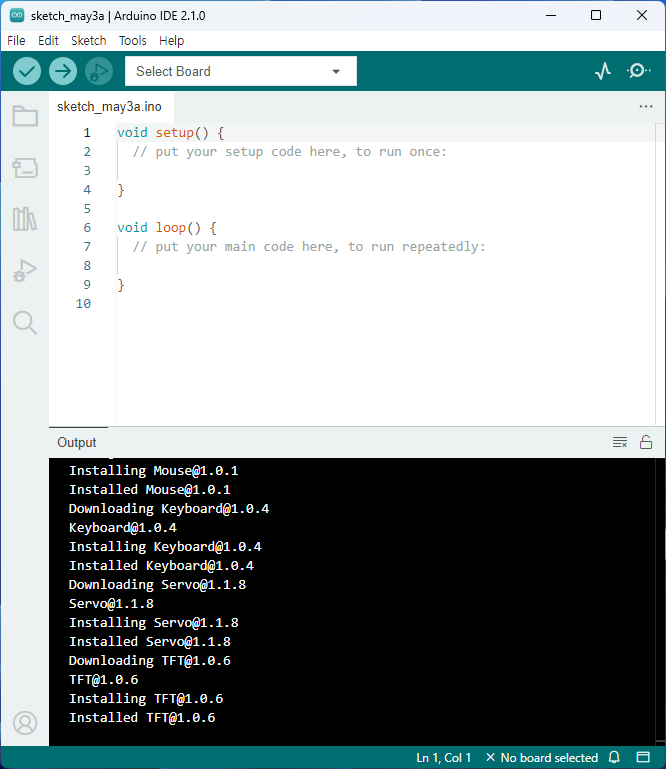Start Debugging from the toolbar
The width and height of the screenshot is (666, 769).
[x=99, y=71]
